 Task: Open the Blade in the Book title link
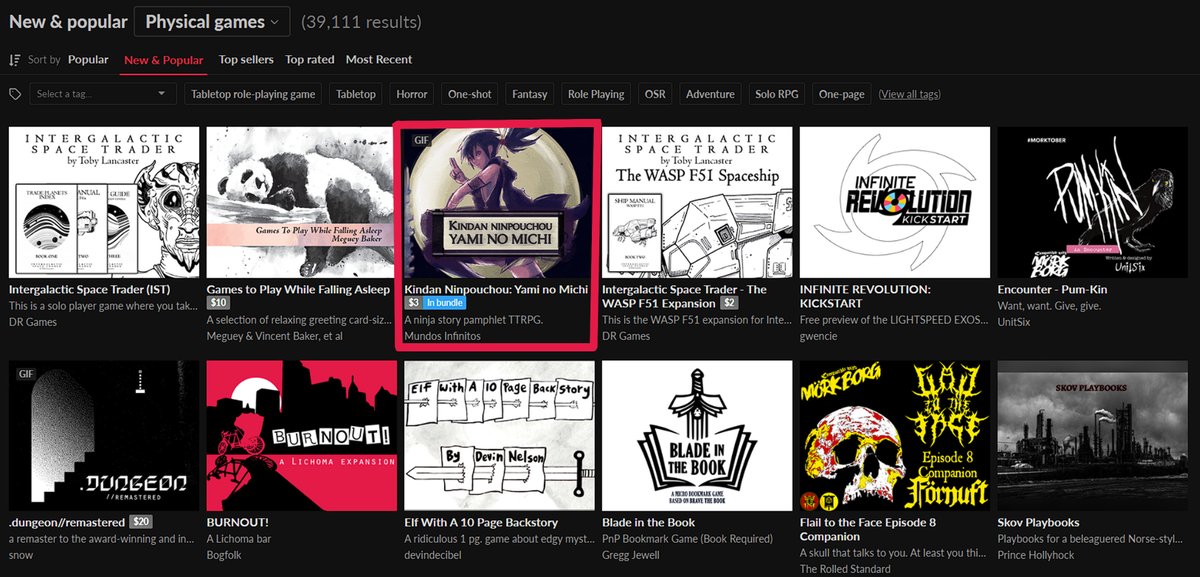[648, 522]
